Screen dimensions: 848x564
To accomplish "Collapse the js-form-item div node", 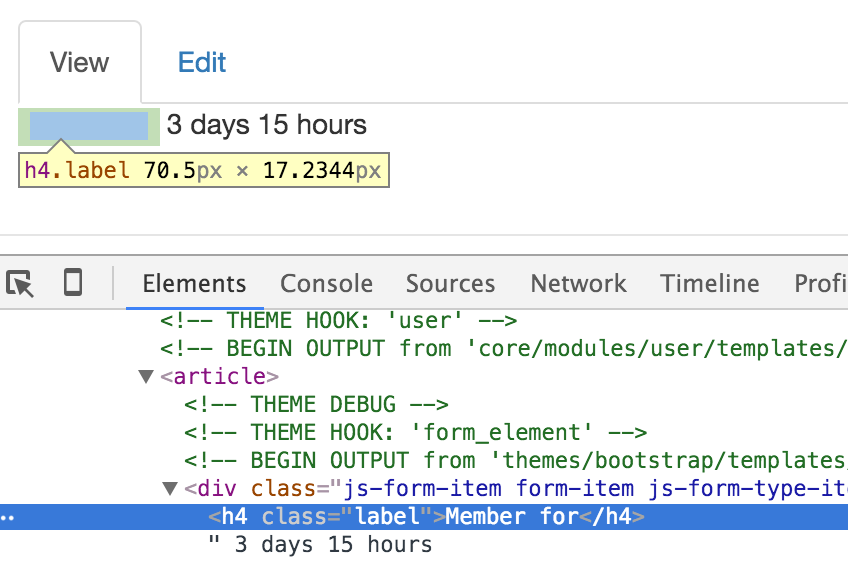I will (170, 489).
